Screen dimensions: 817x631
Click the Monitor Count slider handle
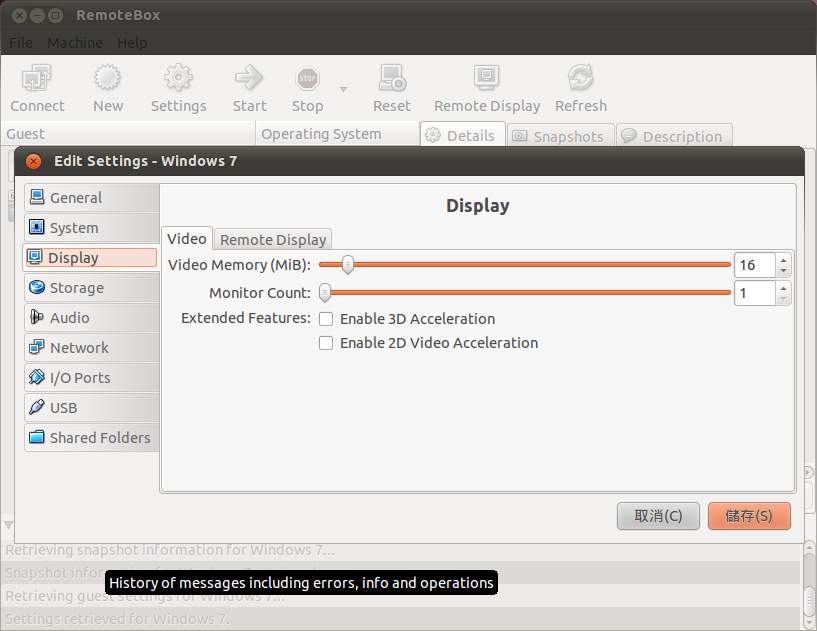pyautogui.click(x=325, y=293)
